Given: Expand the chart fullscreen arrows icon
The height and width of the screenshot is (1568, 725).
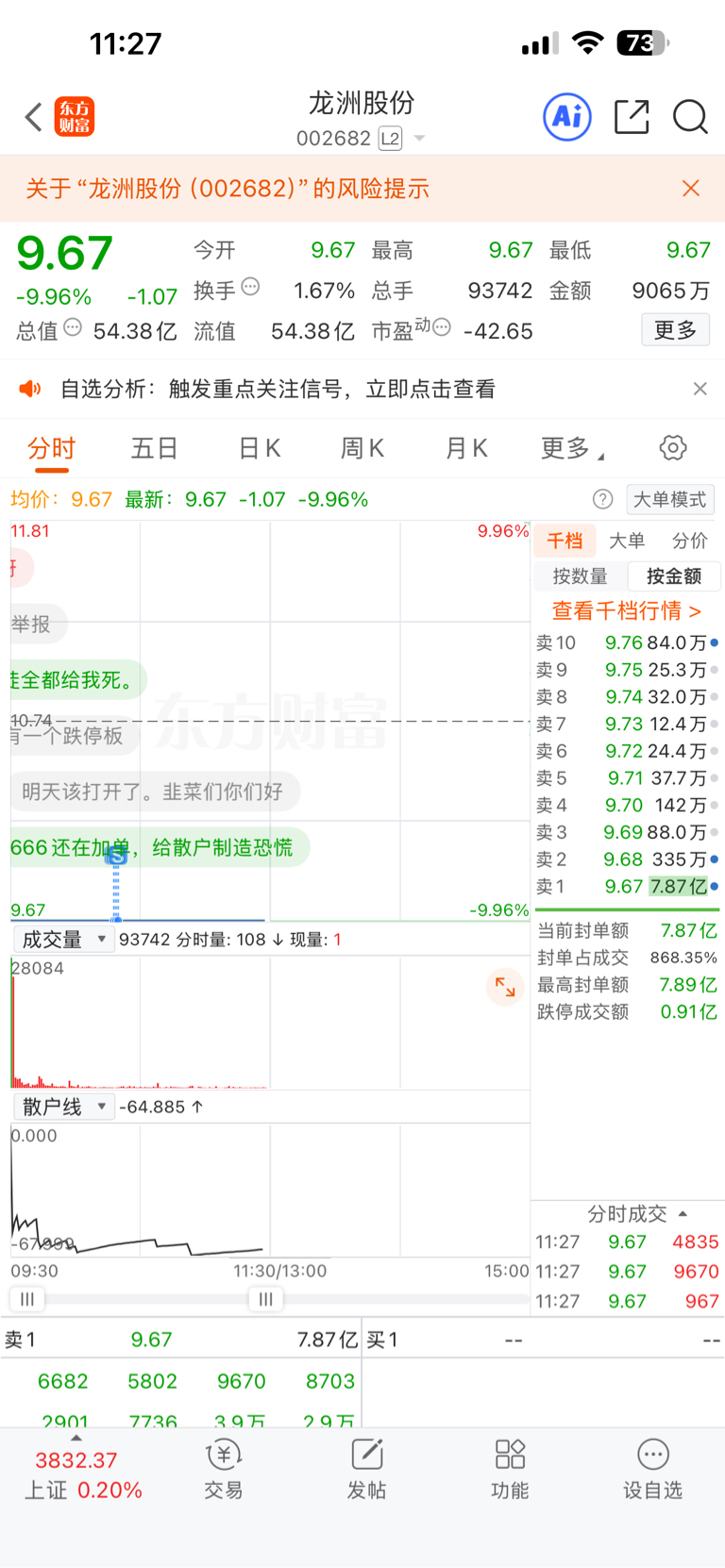Looking at the screenshot, I should click(505, 987).
